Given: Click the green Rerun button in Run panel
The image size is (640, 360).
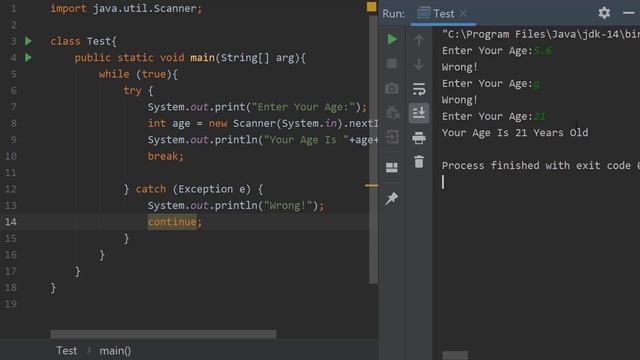Looking at the screenshot, I should point(392,39).
